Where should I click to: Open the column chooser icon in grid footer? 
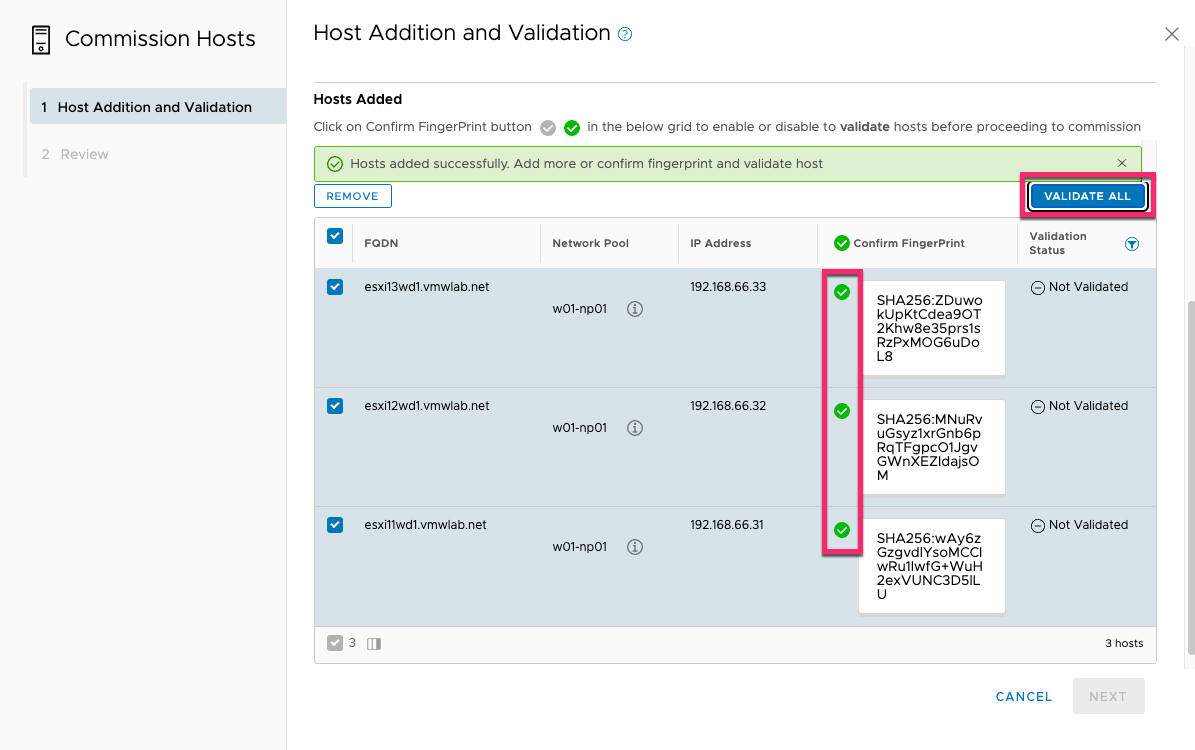coord(373,644)
